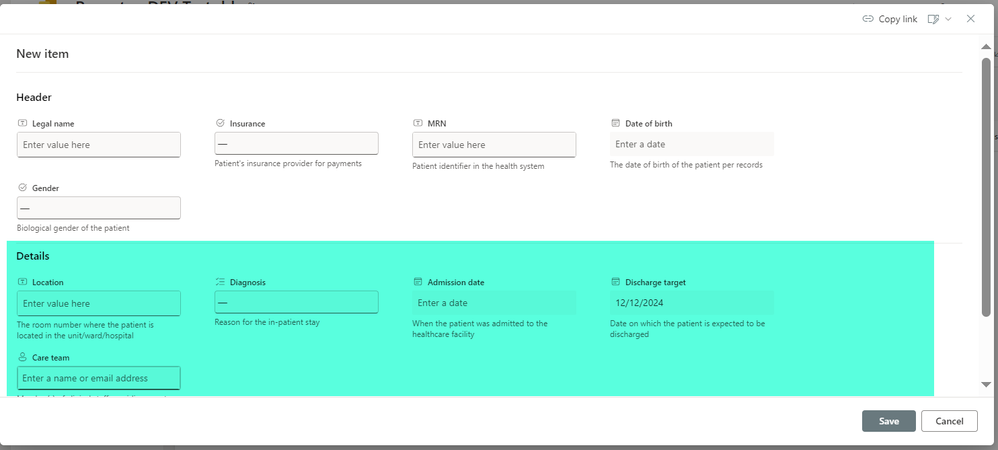Expand the Diagnosis dropdown field
The height and width of the screenshot is (450, 998).
tap(296, 302)
